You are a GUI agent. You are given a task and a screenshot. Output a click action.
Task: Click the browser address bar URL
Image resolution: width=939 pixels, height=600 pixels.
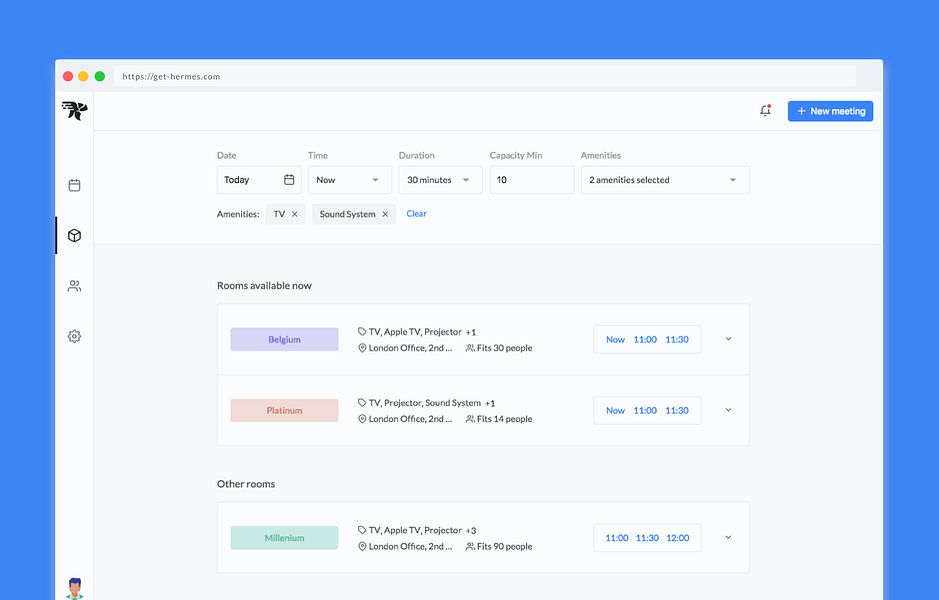pos(171,77)
